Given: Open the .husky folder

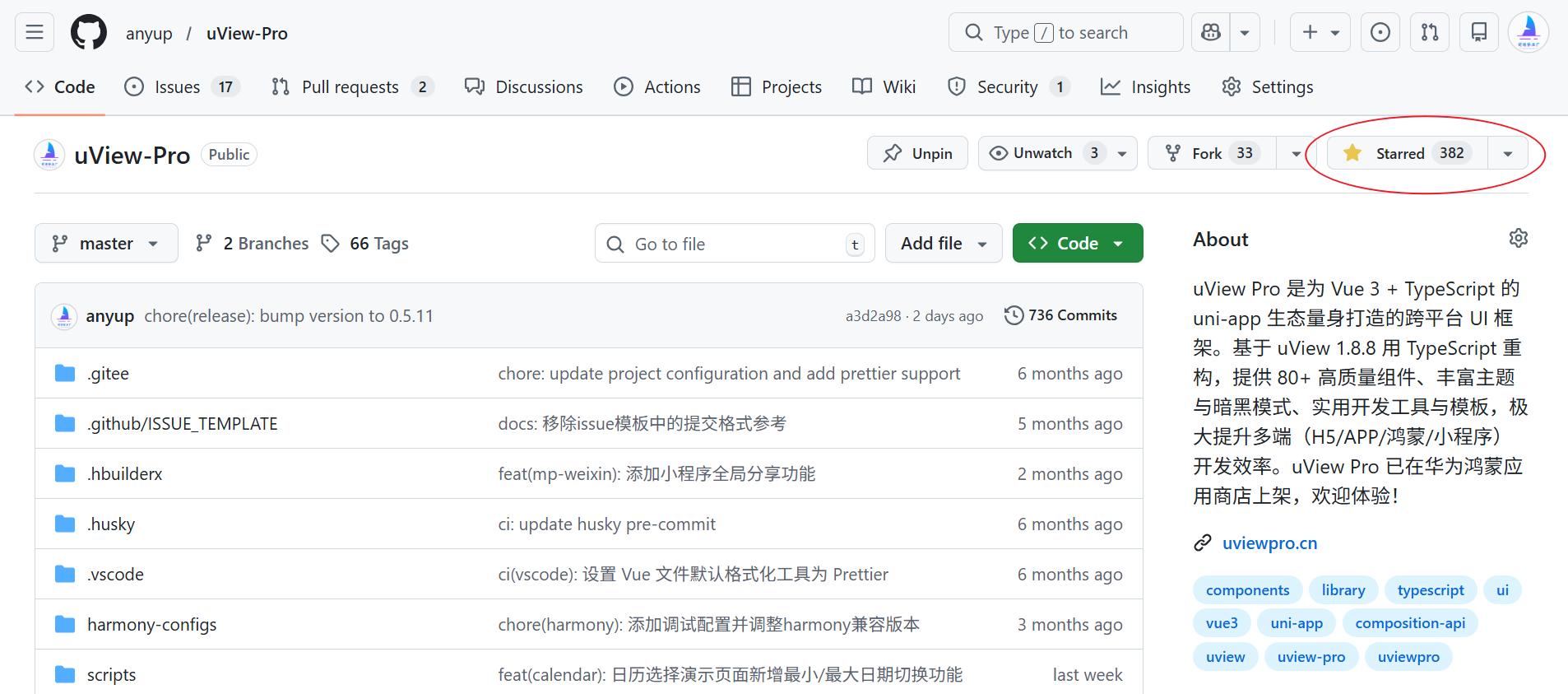Looking at the screenshot, I should click(111, 524).
